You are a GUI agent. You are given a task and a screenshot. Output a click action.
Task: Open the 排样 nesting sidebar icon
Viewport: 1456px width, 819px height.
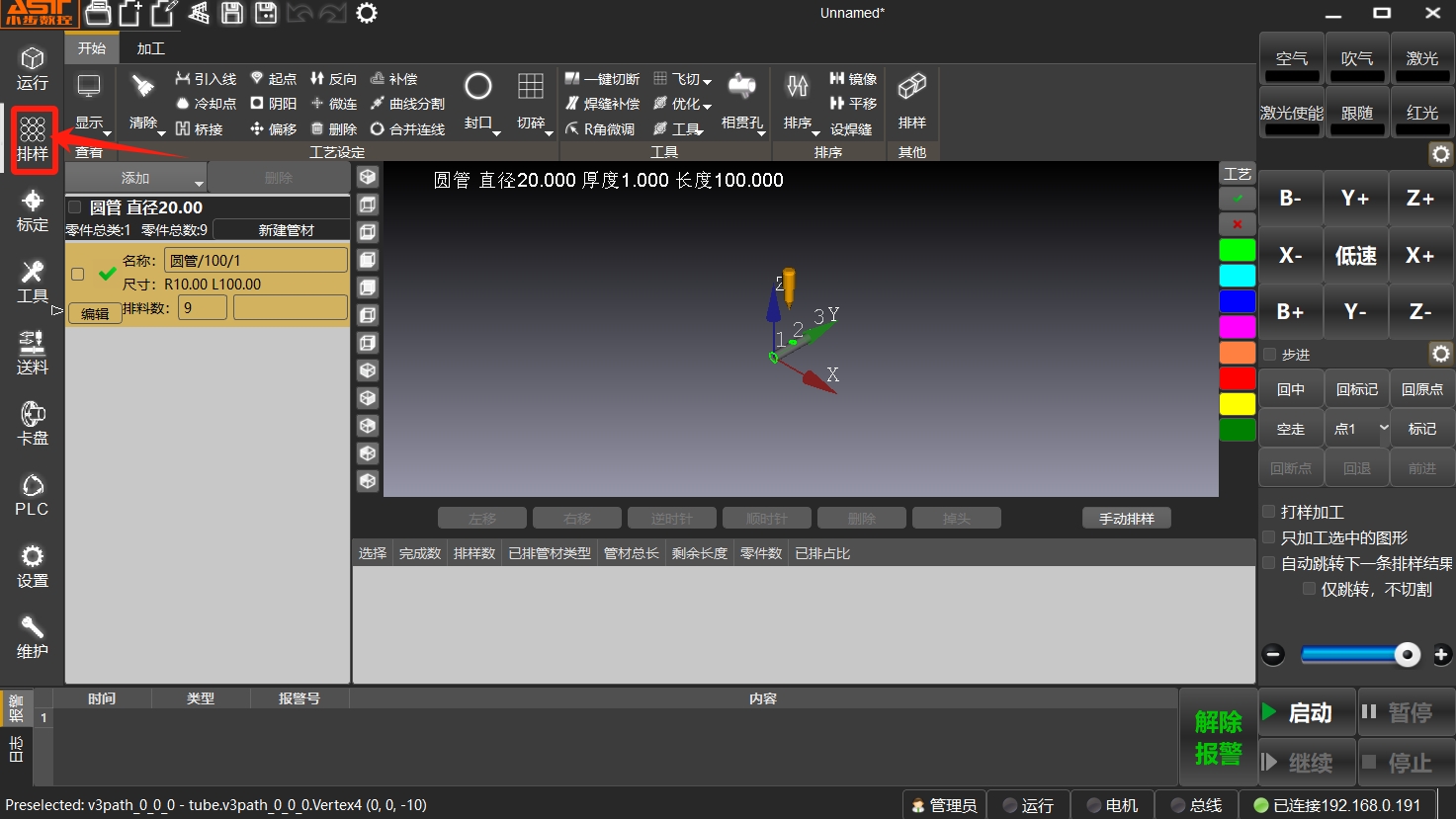pos(33,139)
